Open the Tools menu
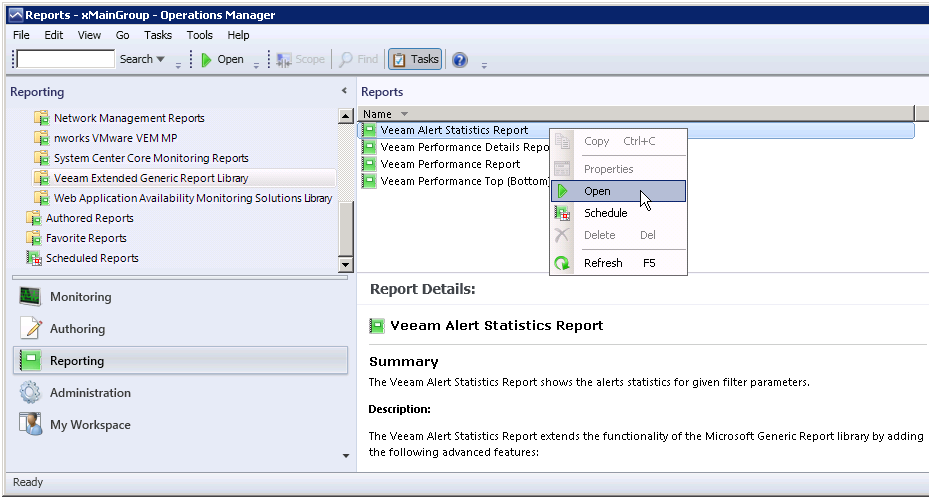The image size is (931, 499). [x=200, y=35]
